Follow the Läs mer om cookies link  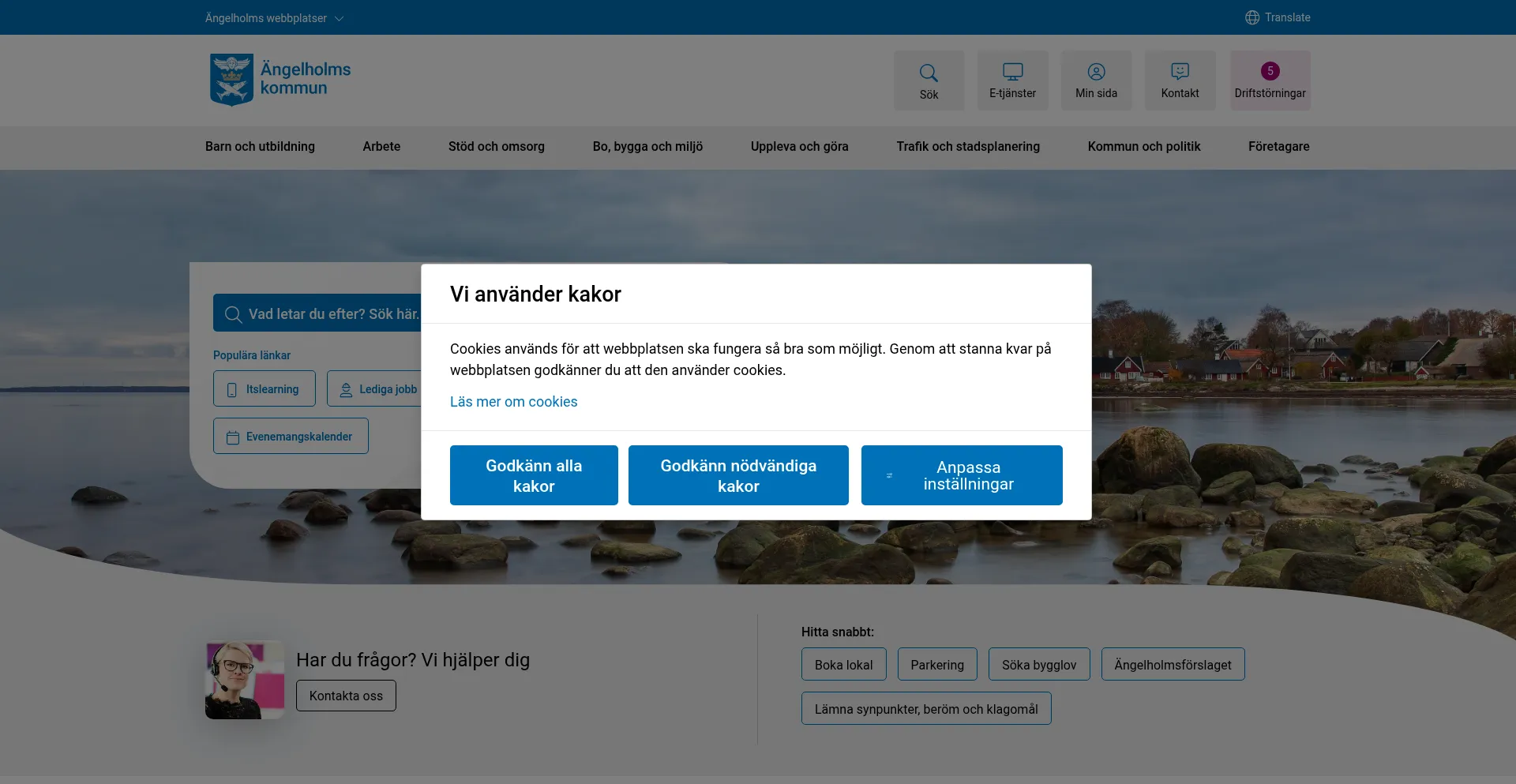(513, 402)
